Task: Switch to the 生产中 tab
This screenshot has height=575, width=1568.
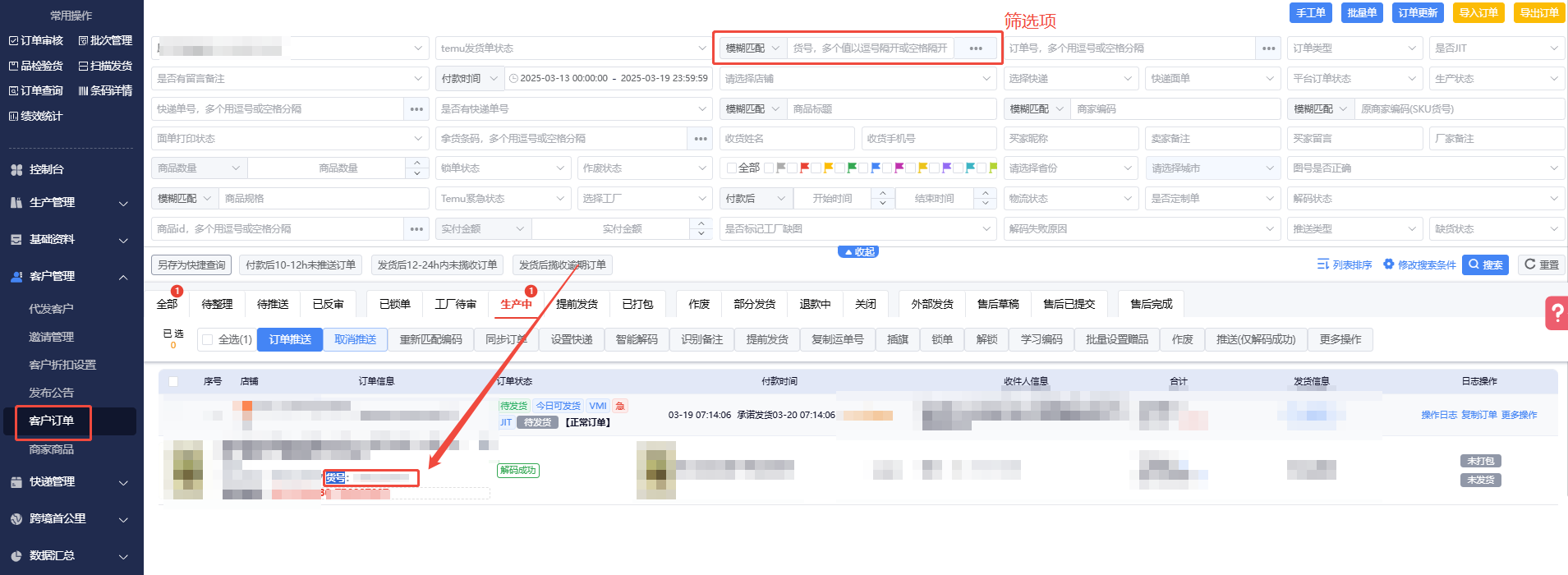Action: pos(516,304)
